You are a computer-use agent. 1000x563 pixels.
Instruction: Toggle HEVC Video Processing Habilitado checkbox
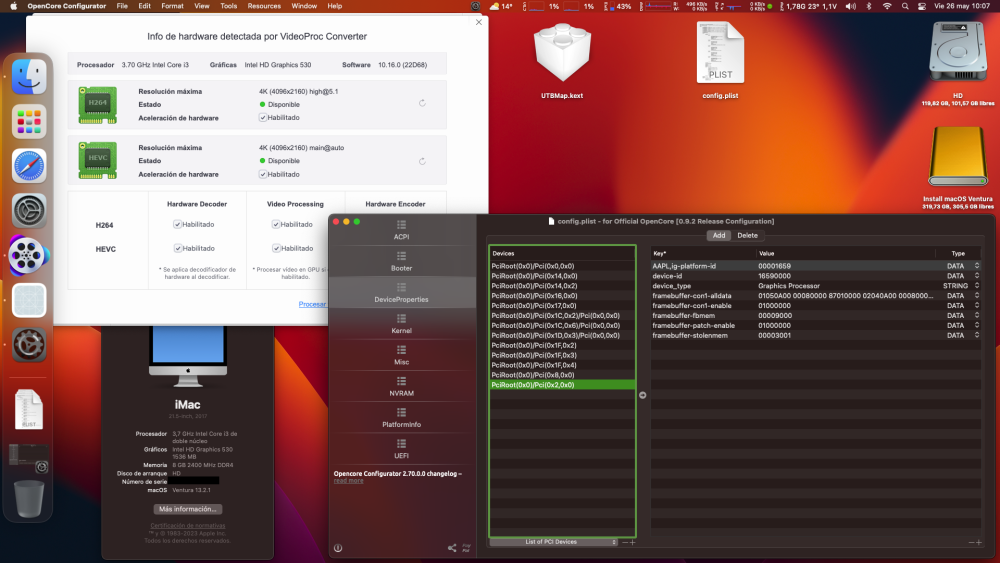coord(276,248)
